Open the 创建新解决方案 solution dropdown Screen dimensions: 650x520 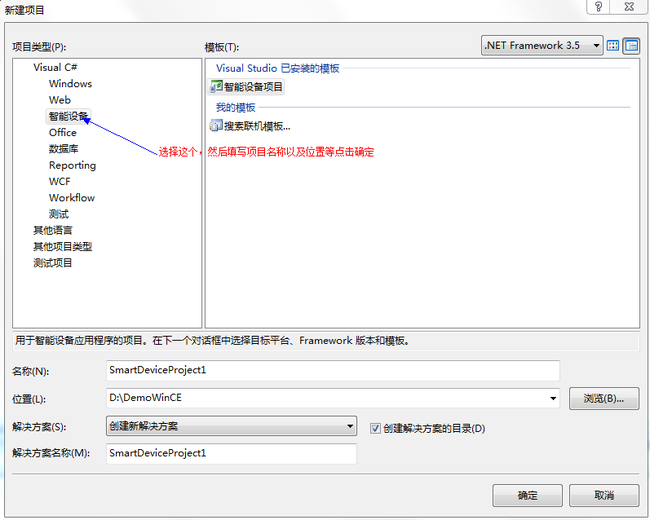pos(231,426)
